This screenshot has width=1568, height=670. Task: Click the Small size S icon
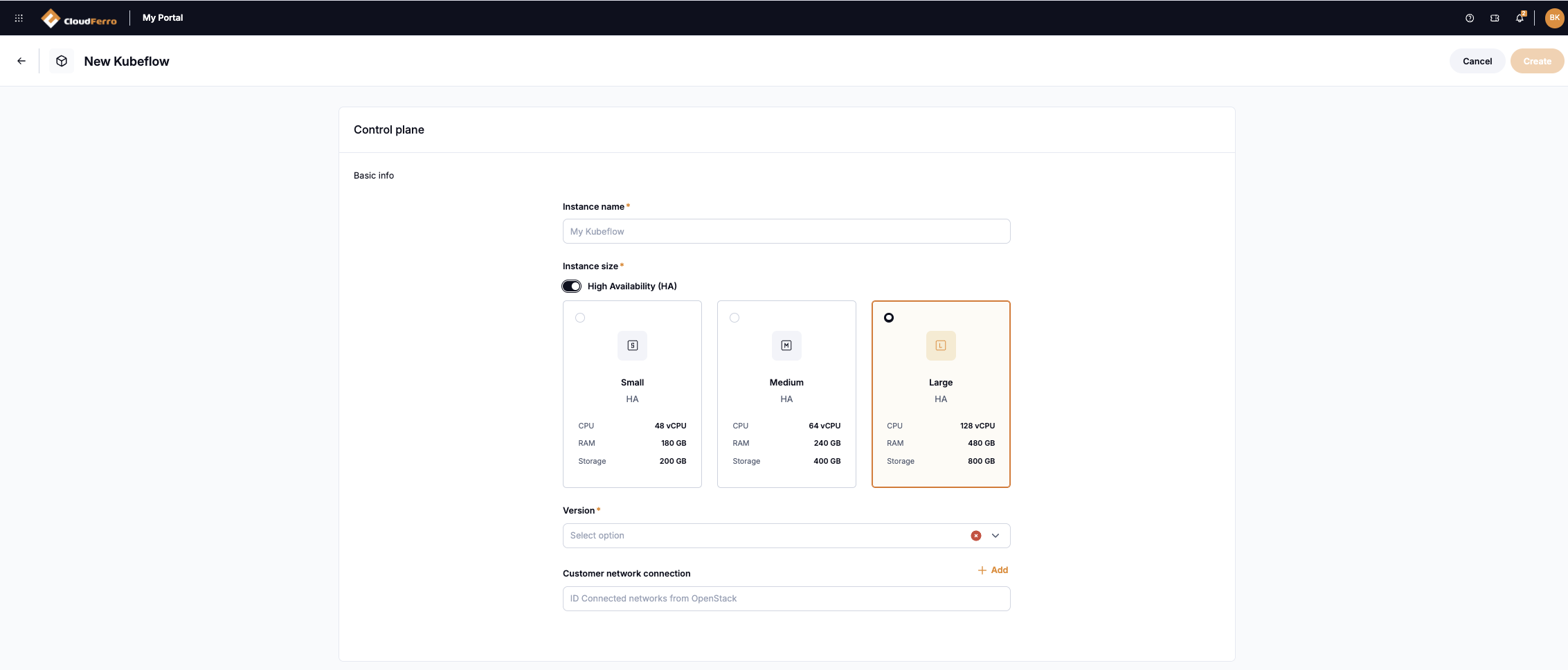632,345
